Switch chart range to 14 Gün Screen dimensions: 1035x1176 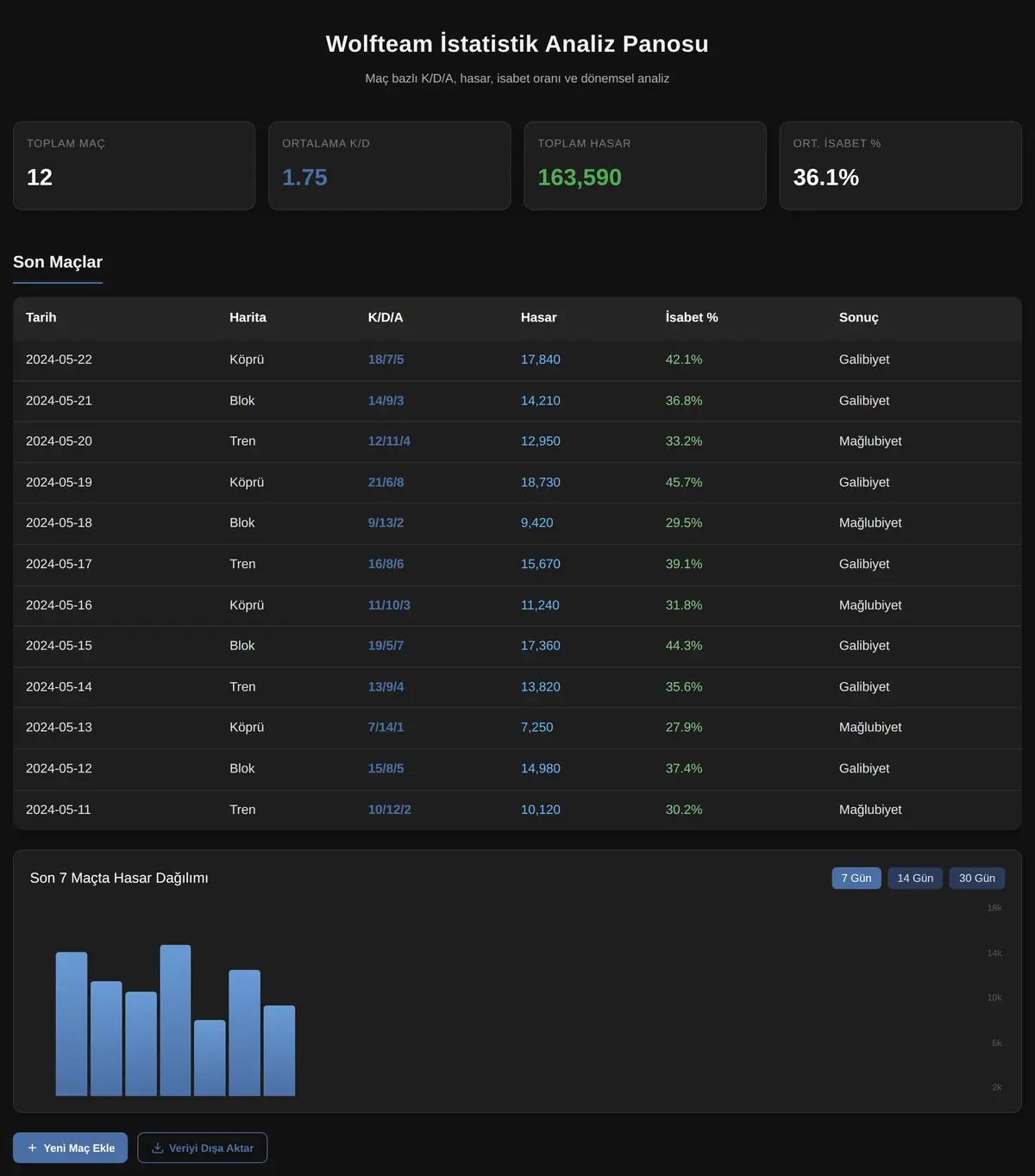click(x=915, y=878)
